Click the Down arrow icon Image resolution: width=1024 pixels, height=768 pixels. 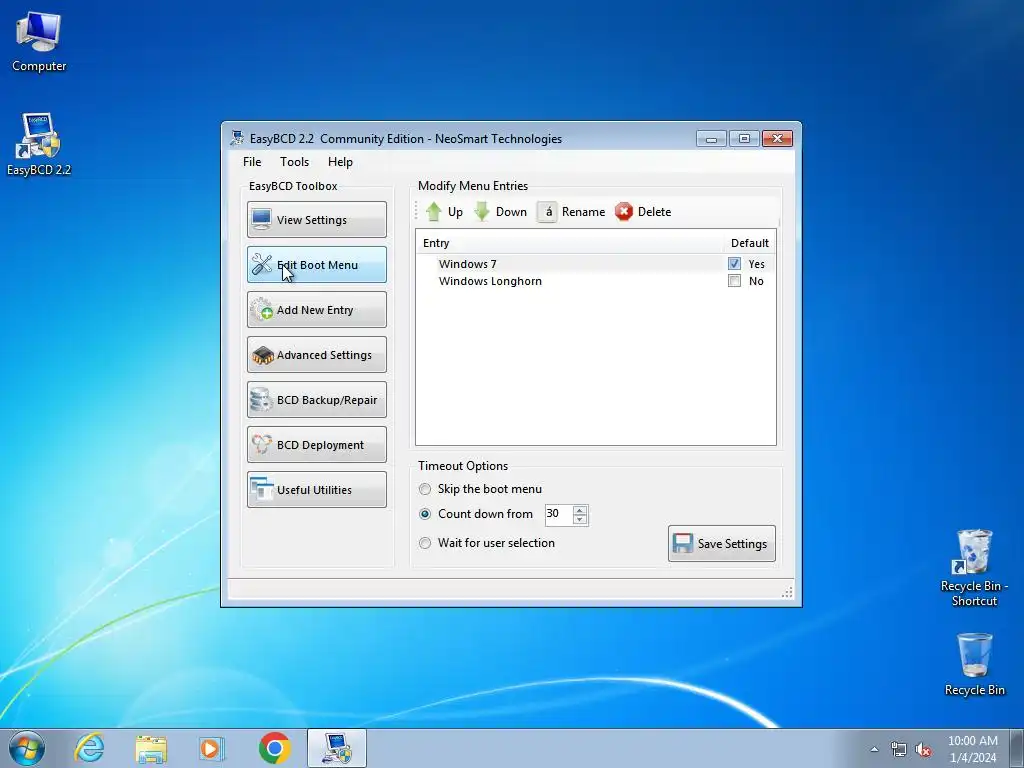(x=481, y=212)
